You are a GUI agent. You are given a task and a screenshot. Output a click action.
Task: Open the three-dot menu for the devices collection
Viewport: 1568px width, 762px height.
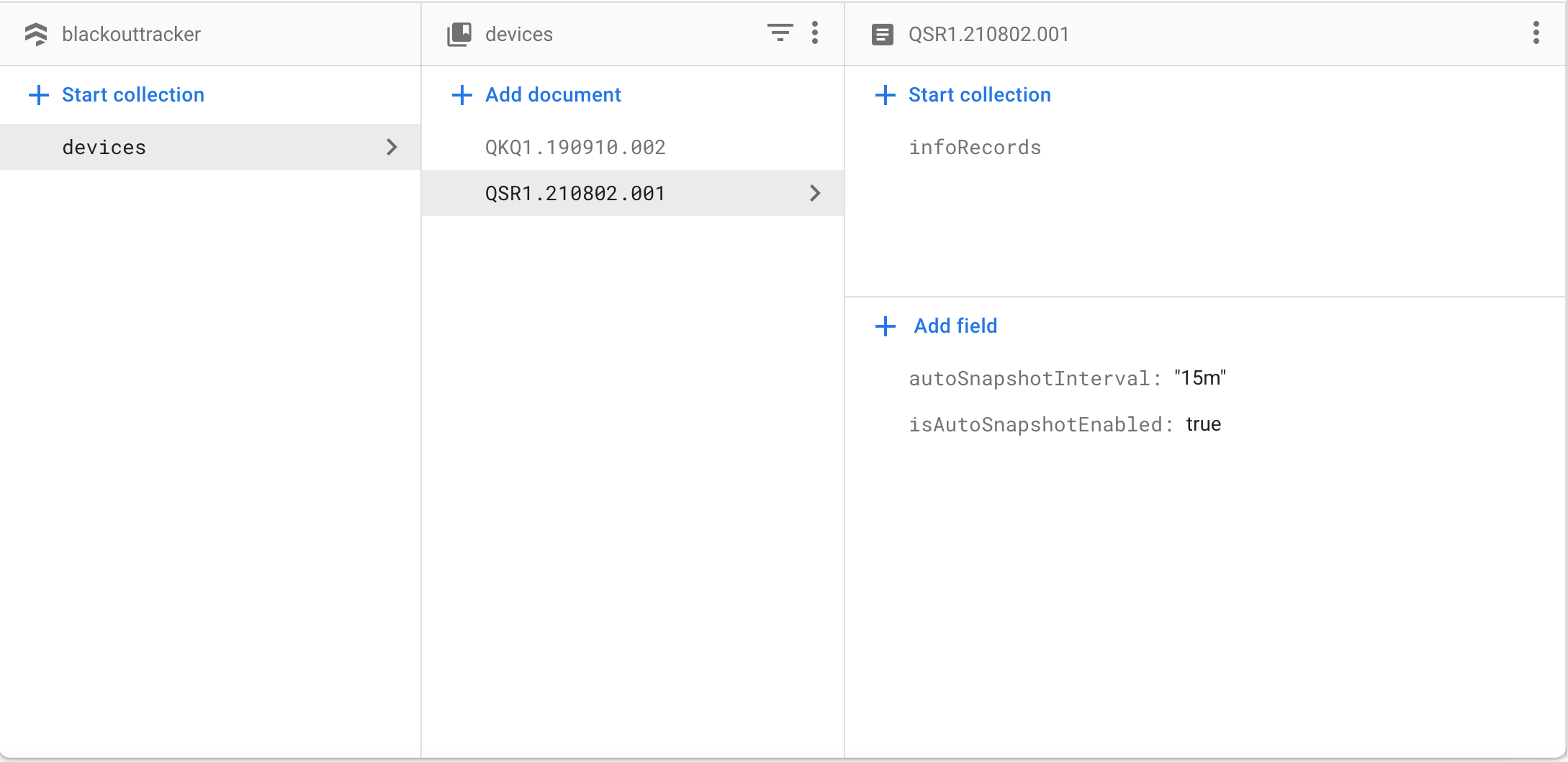(816, 33)
